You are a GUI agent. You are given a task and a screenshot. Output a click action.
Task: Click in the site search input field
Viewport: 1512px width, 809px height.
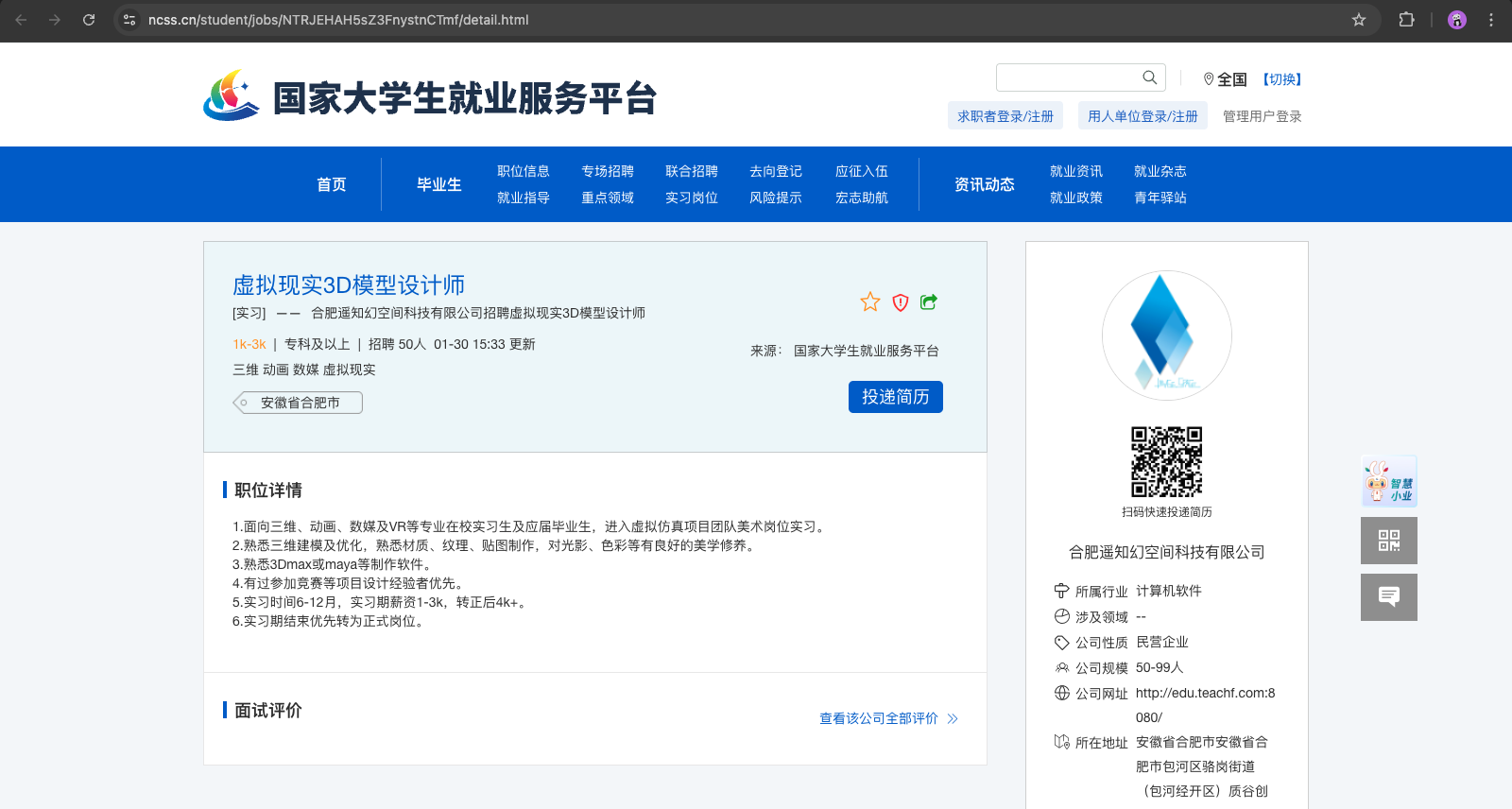[1068, 77]
